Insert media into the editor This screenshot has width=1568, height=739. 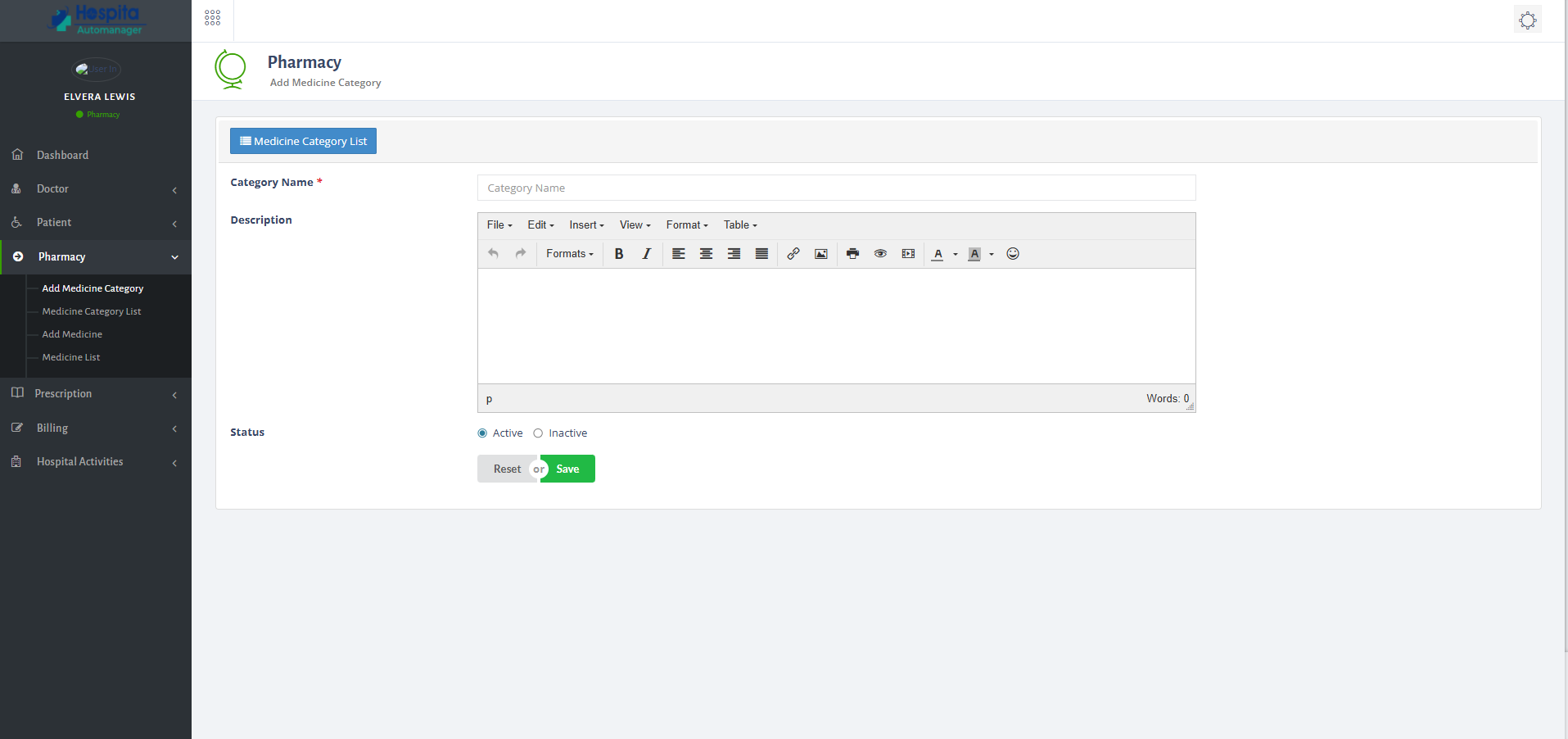(908, 254)
